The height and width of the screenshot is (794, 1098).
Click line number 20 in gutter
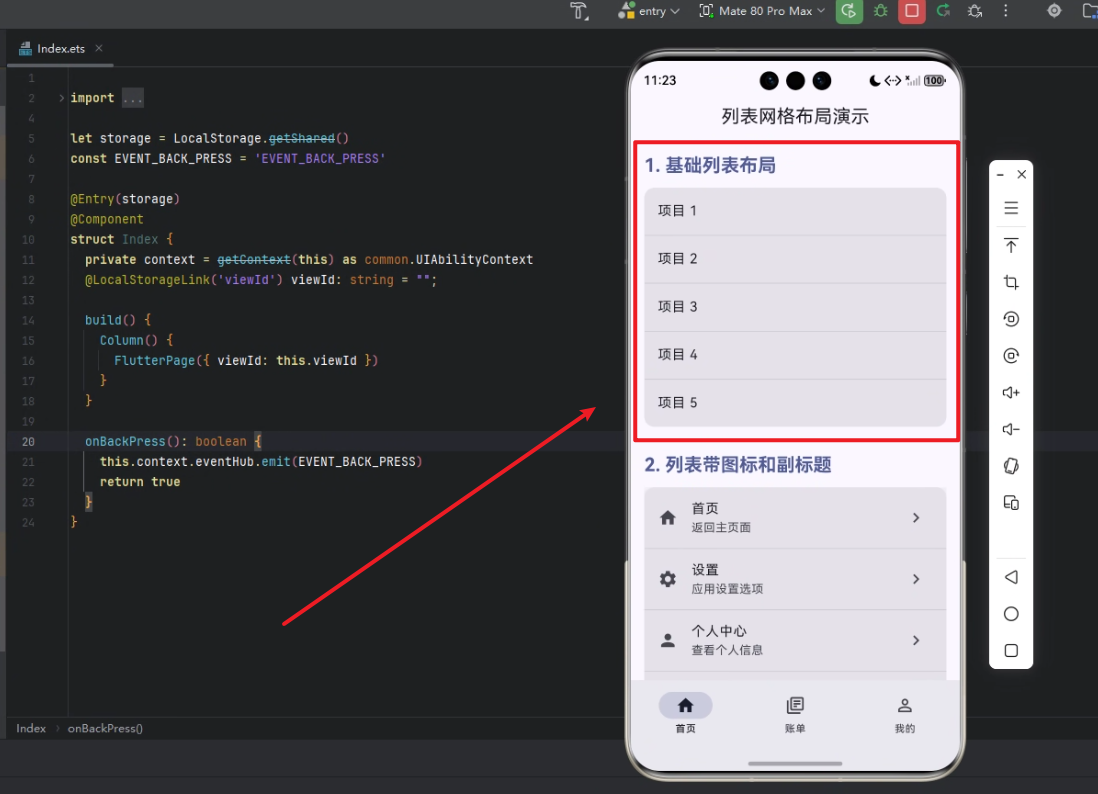coord(28,442)
